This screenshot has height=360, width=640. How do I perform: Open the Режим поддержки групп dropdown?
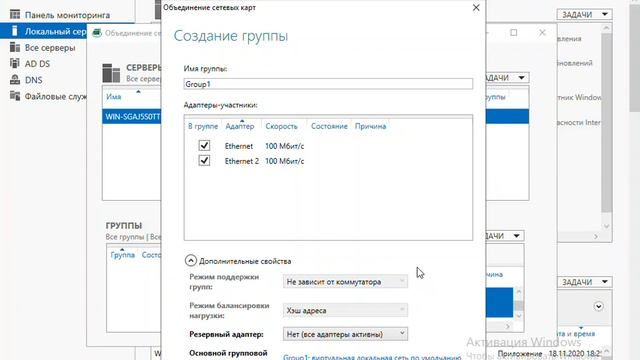click(345, 282)
